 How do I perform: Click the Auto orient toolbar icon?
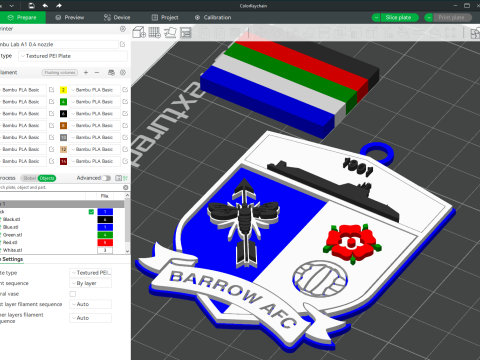(170, 32)
